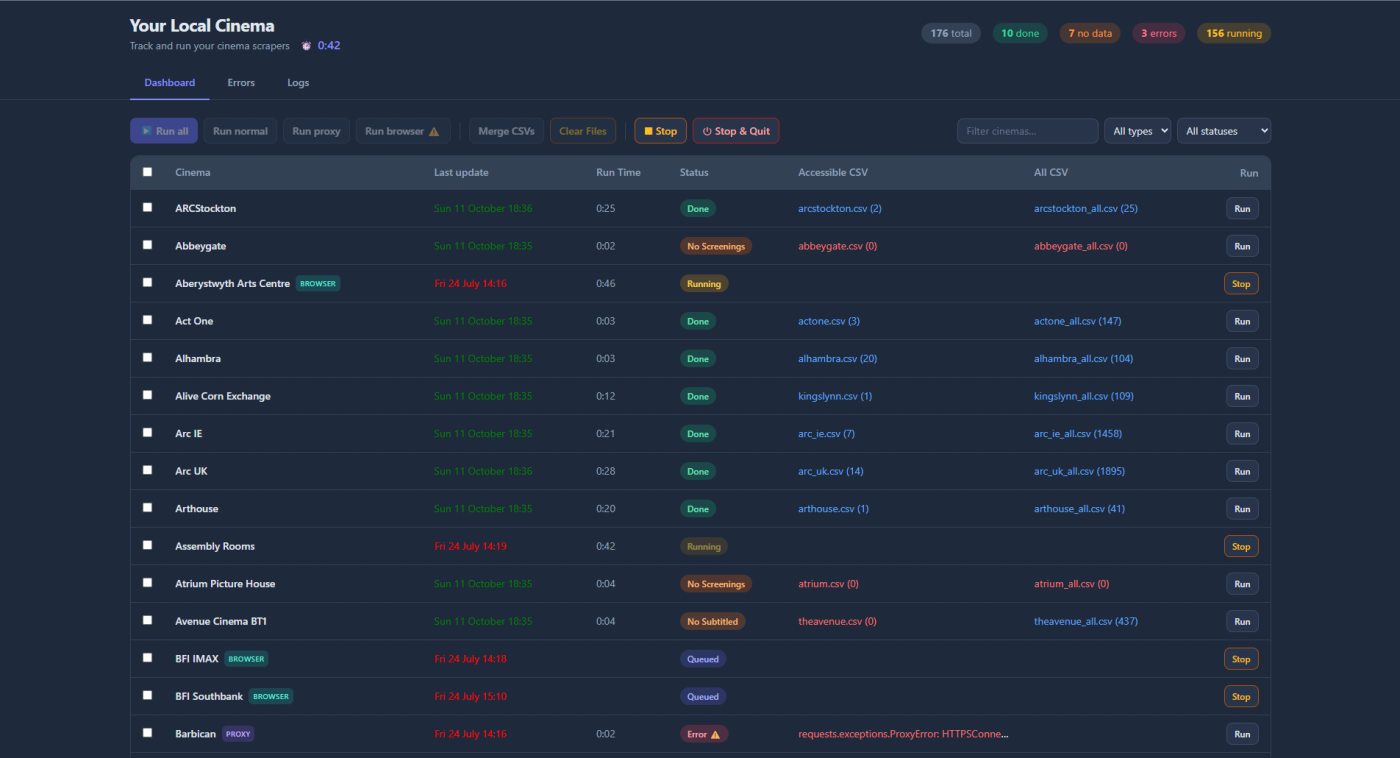This screenshot has height=758, width=1400.
Task: Focus the Filter cinemas search field
Action: tap(1028, 131)
